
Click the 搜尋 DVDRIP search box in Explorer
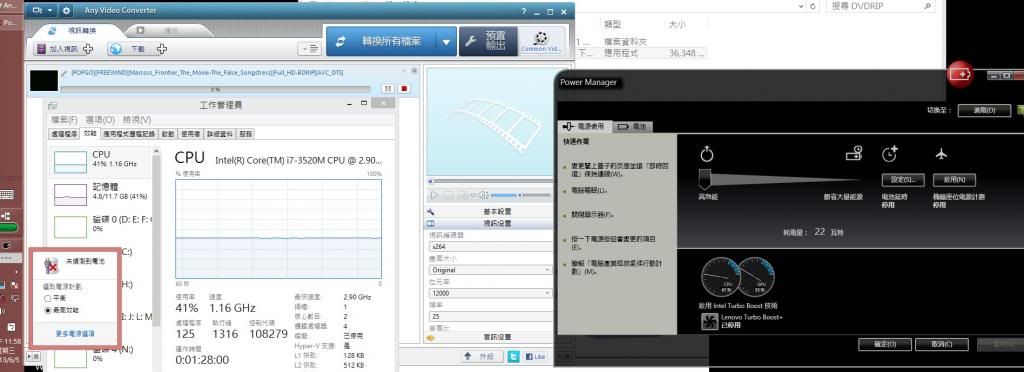pyautogui.click(x=881, y=6)
